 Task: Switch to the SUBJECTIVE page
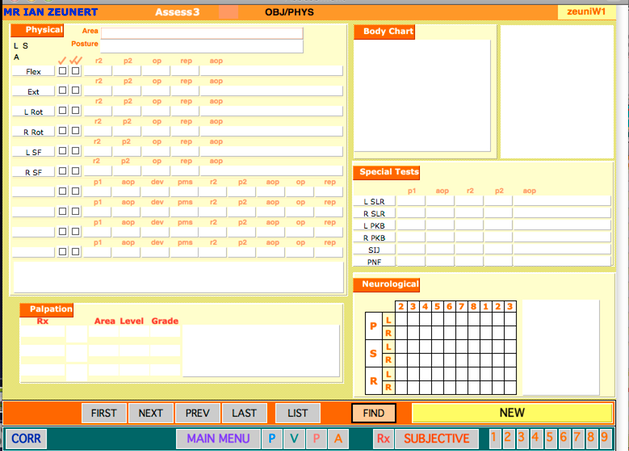pos(436,439)
